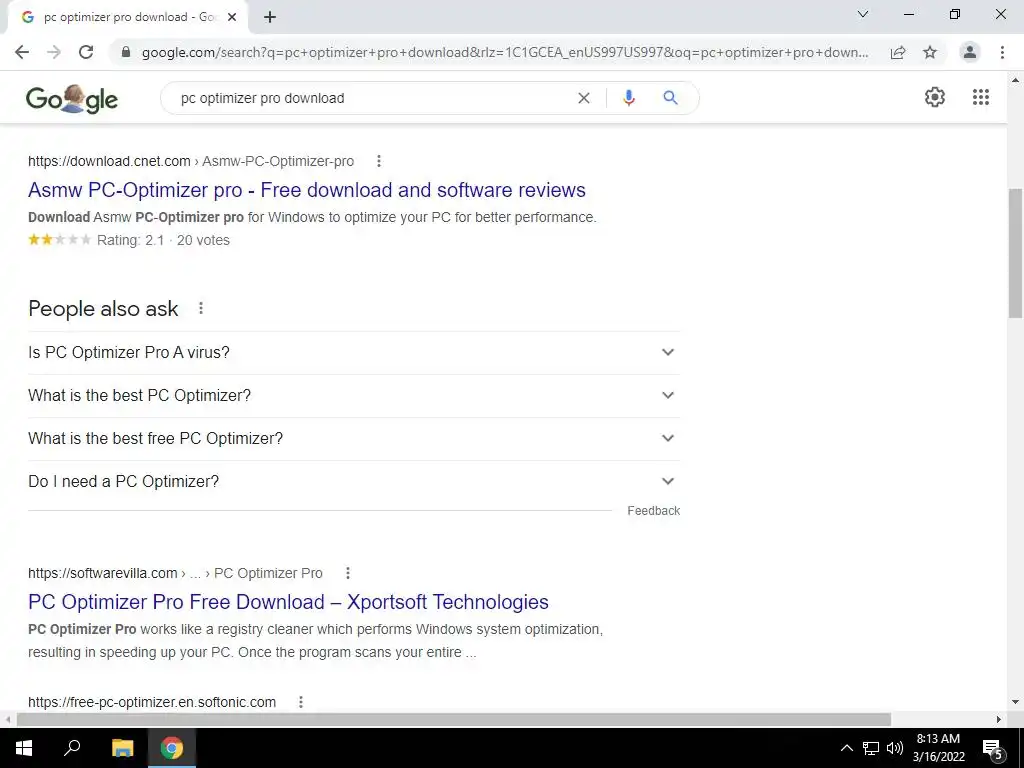Viewport: 1024px width, 768px height.
Task: Click the Feedback link
Action: (653, 511)
